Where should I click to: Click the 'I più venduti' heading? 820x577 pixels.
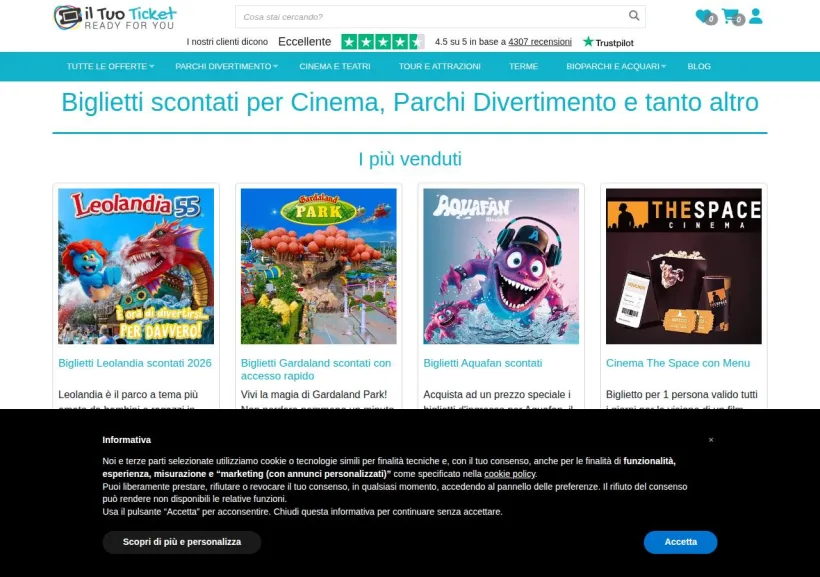tap(410, 159)
